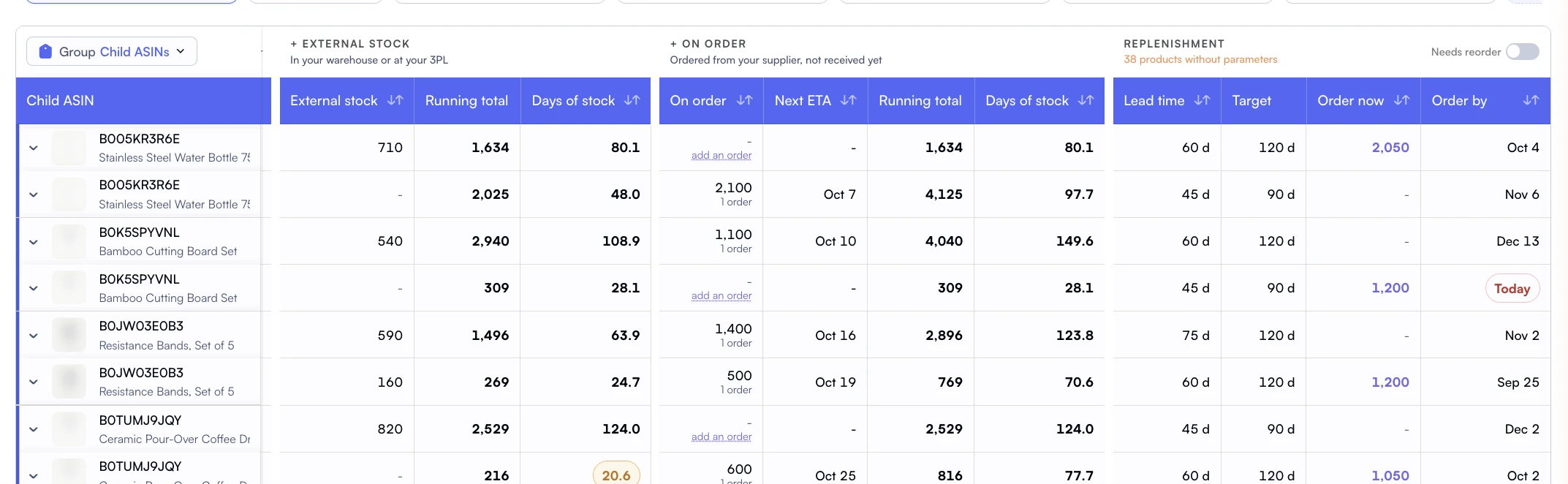Sort by On order column
1568x484 pixels.
[x=744, y=100]
